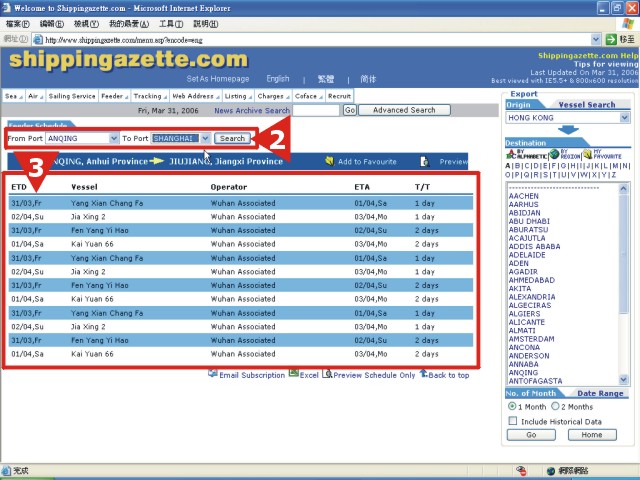Click the Add to Favourite icon
The height and width of the screenshot is (480, 640).
pos(329,161)
